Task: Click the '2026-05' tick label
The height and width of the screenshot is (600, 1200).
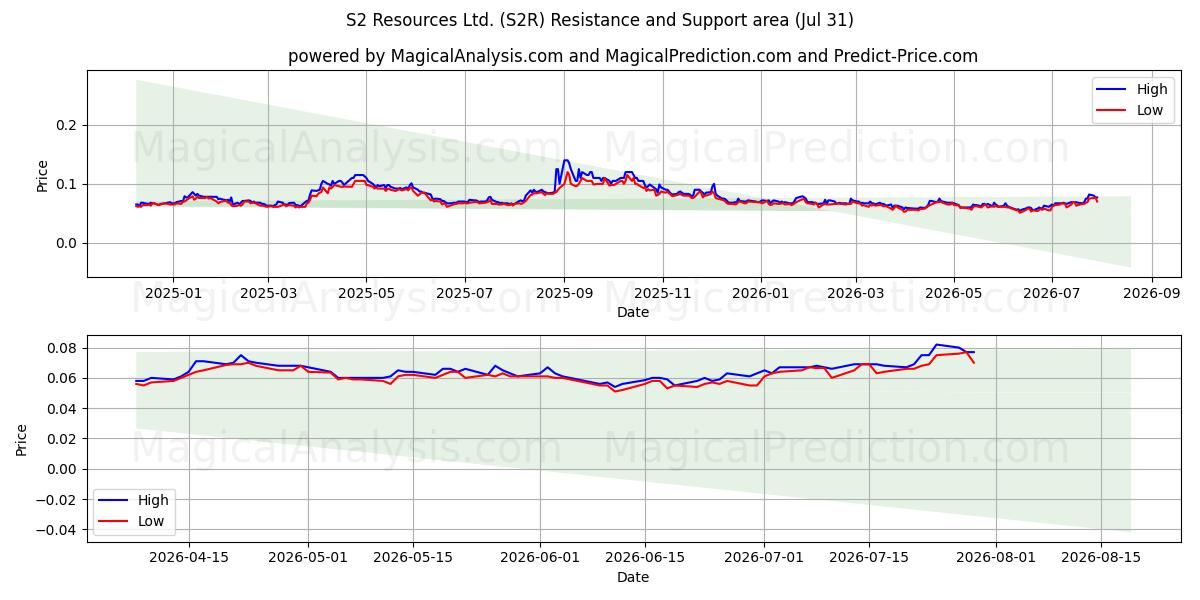Action: (x=954, y=293)
